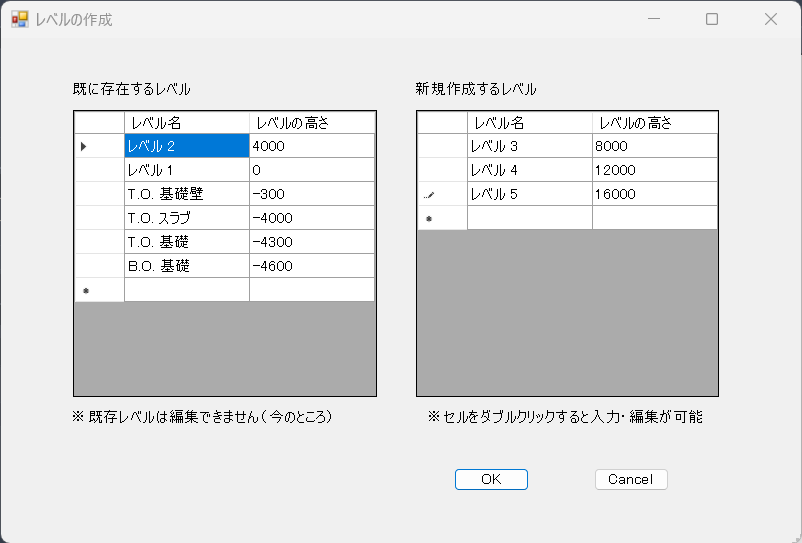Select the 12000 height cell for レベル 4
Image resolution: width=802 pixels, height=543 pixels.
pos(654,170)
